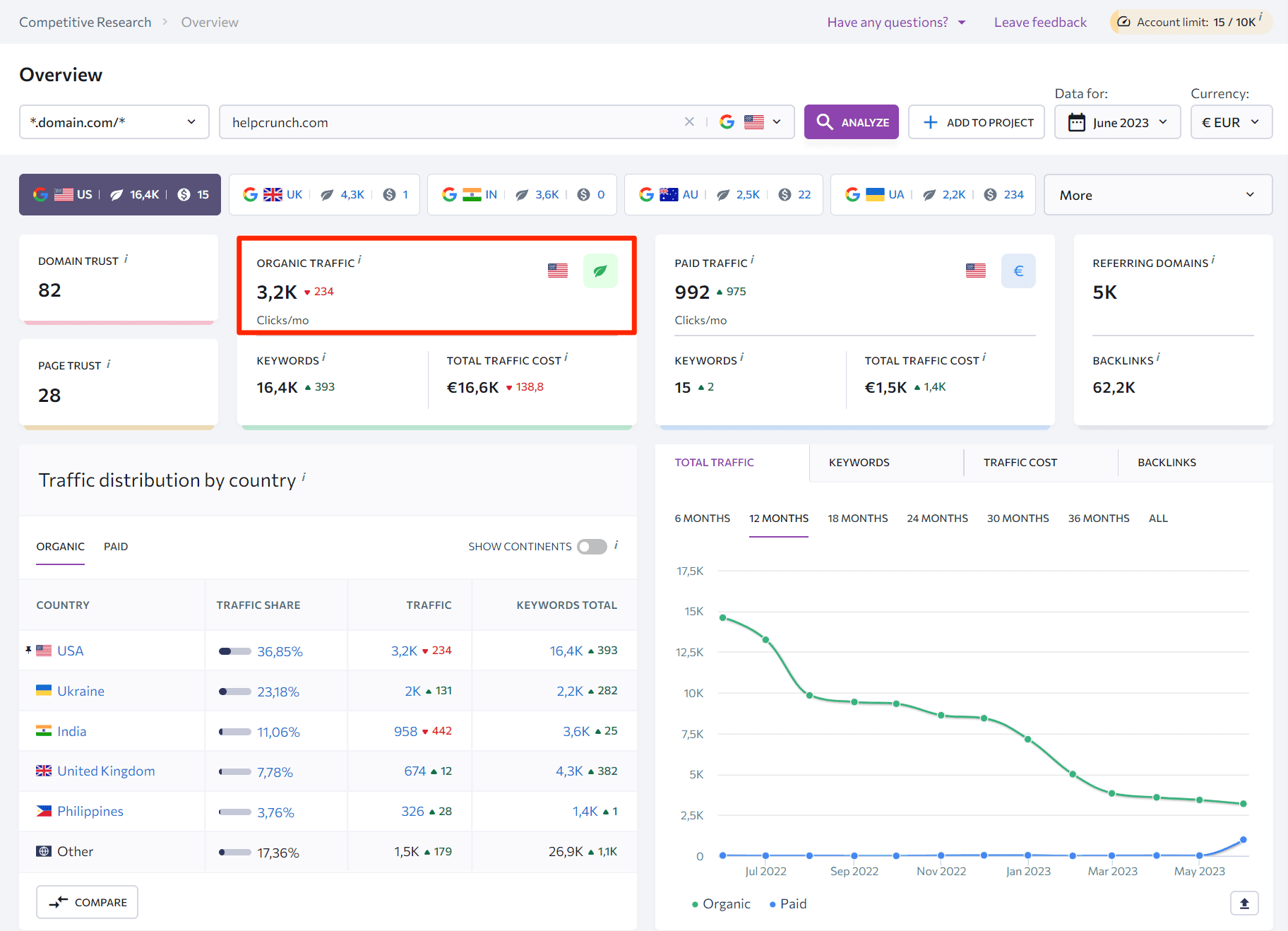
Task: Switch to the Paid distribution tab
Action: click(116, 547)
